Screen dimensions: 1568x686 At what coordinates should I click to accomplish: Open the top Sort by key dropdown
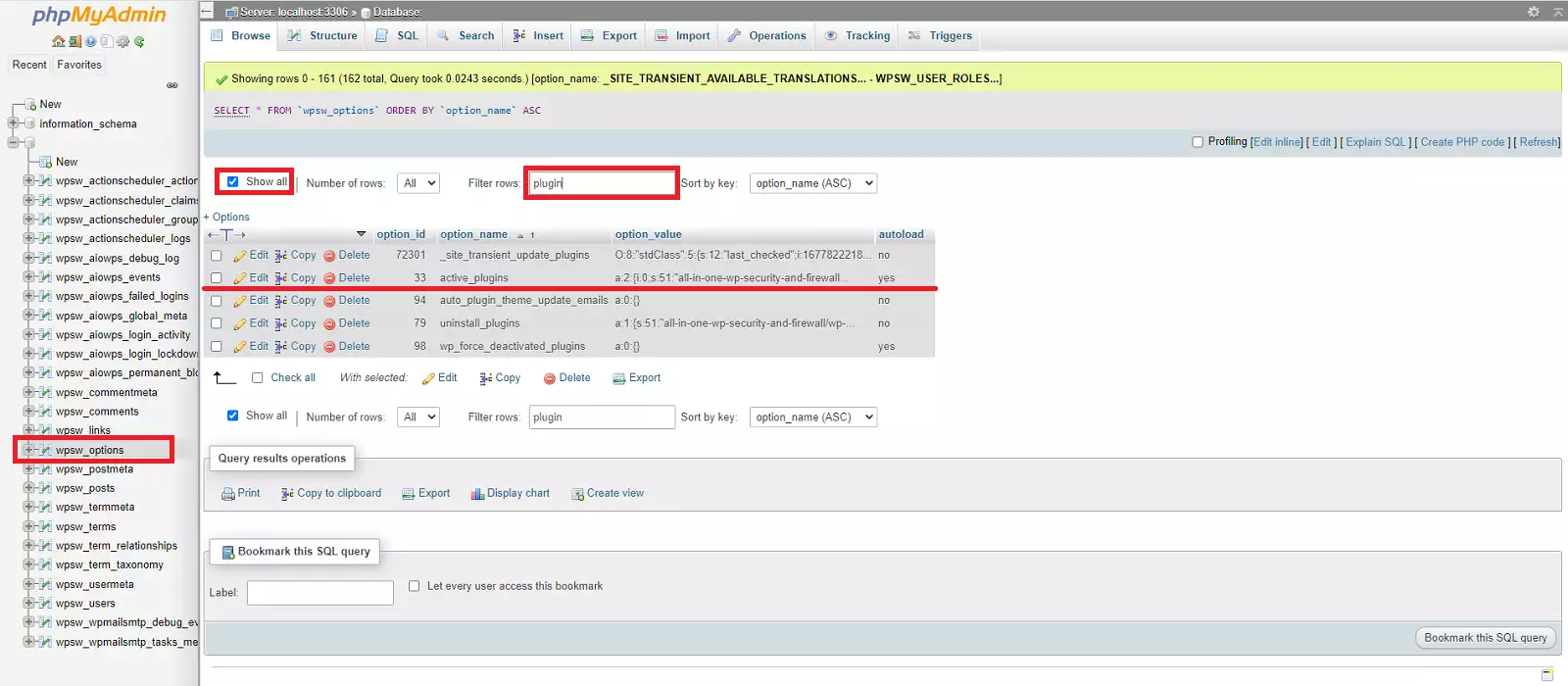pyautogui.click(x=812, y=183)
